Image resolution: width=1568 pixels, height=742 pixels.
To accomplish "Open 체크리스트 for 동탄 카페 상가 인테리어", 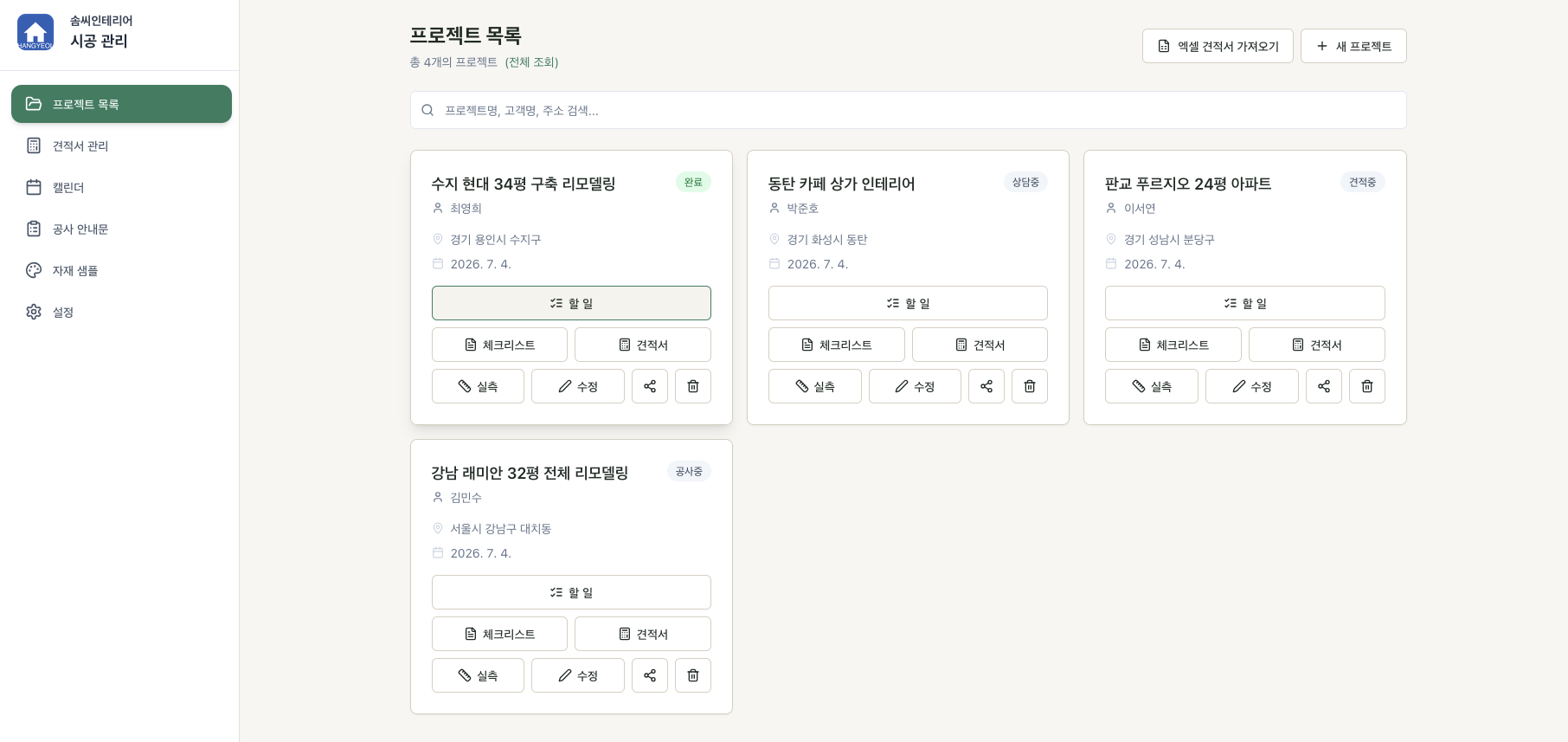I will (837, 345).
